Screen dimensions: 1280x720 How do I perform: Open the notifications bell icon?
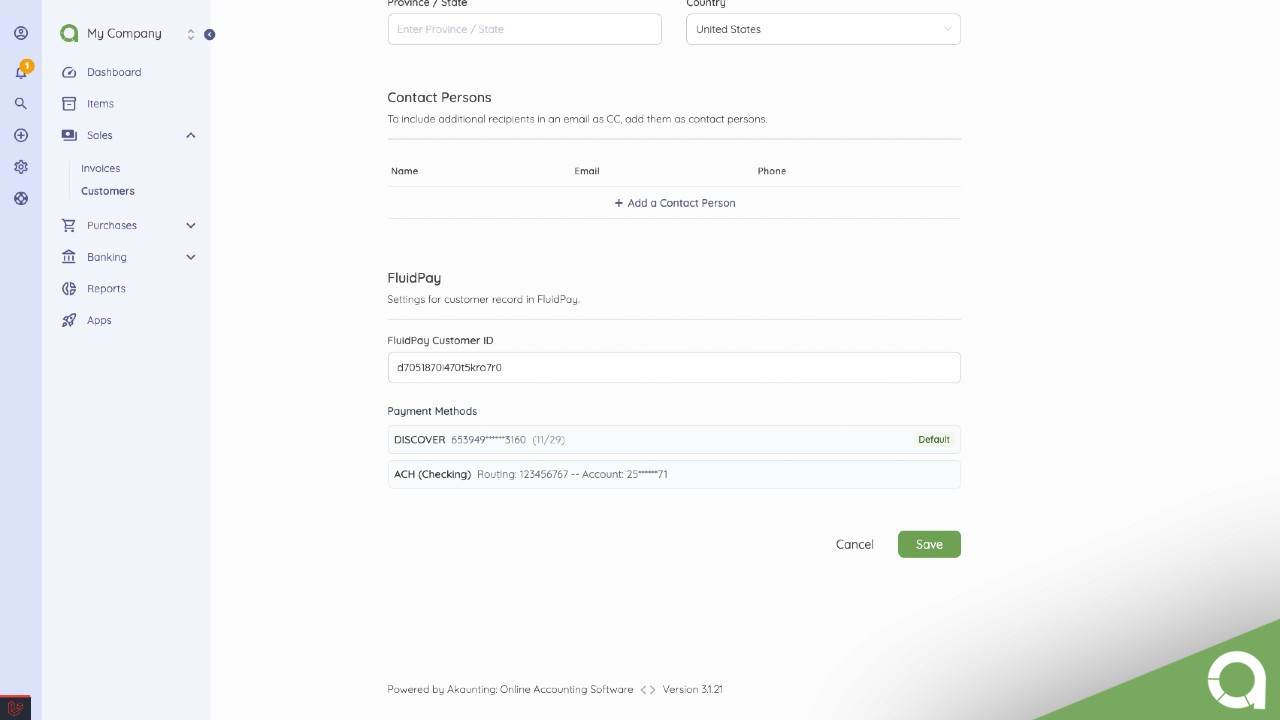click(21, 72)
